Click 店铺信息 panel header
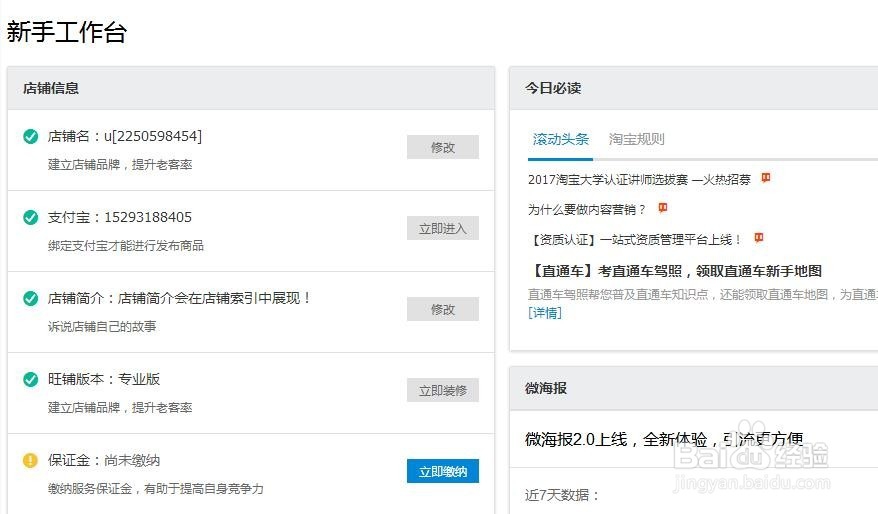This screenshot has height=514, width=878. pyautogui.click(x=251, y=88)
